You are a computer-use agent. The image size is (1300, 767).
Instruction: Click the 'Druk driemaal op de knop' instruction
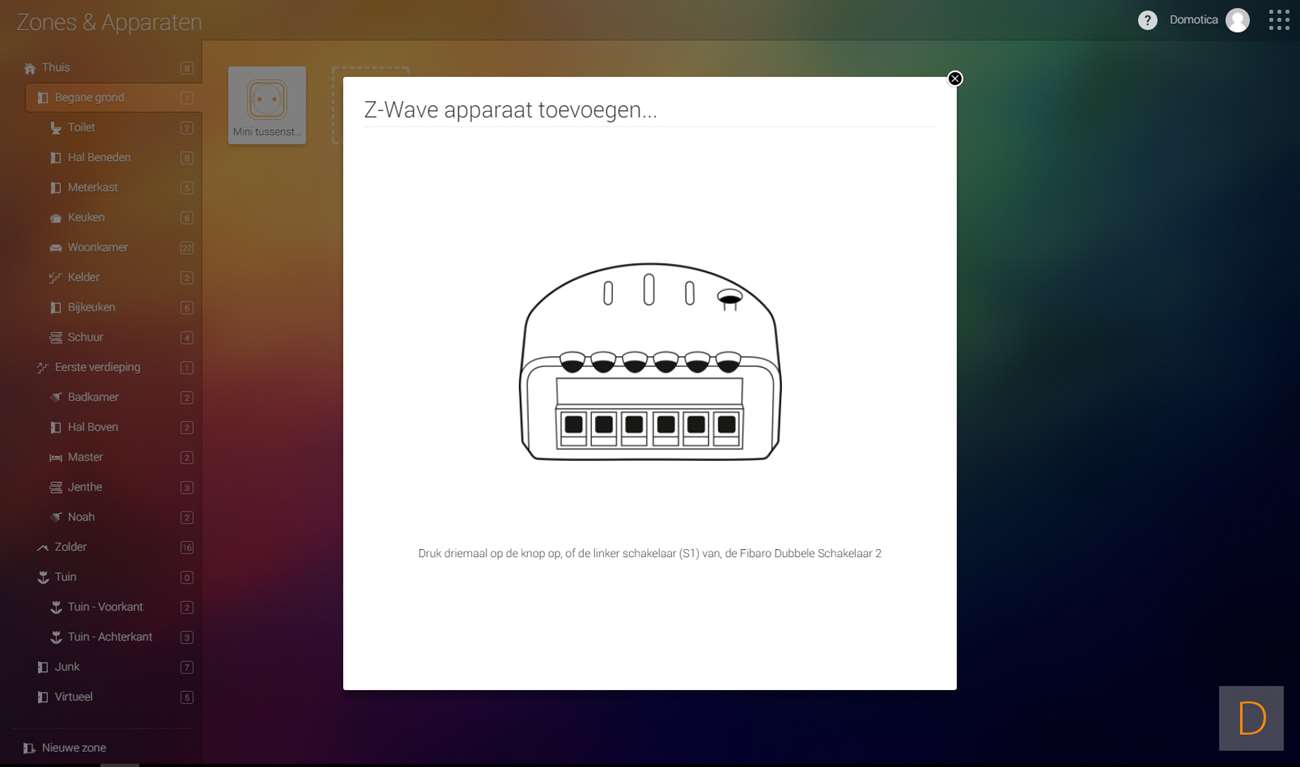tap(650, 553)
